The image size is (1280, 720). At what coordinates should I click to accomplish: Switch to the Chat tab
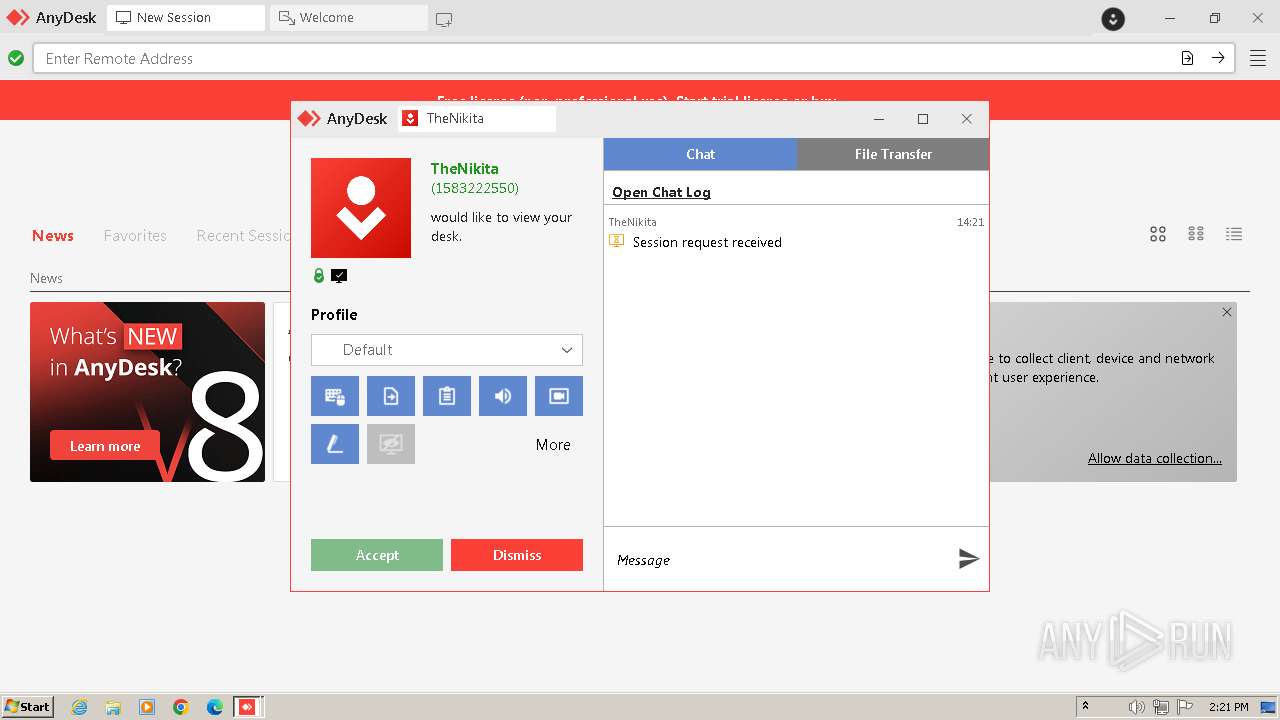pyautogui.click(x=700, y=154)
